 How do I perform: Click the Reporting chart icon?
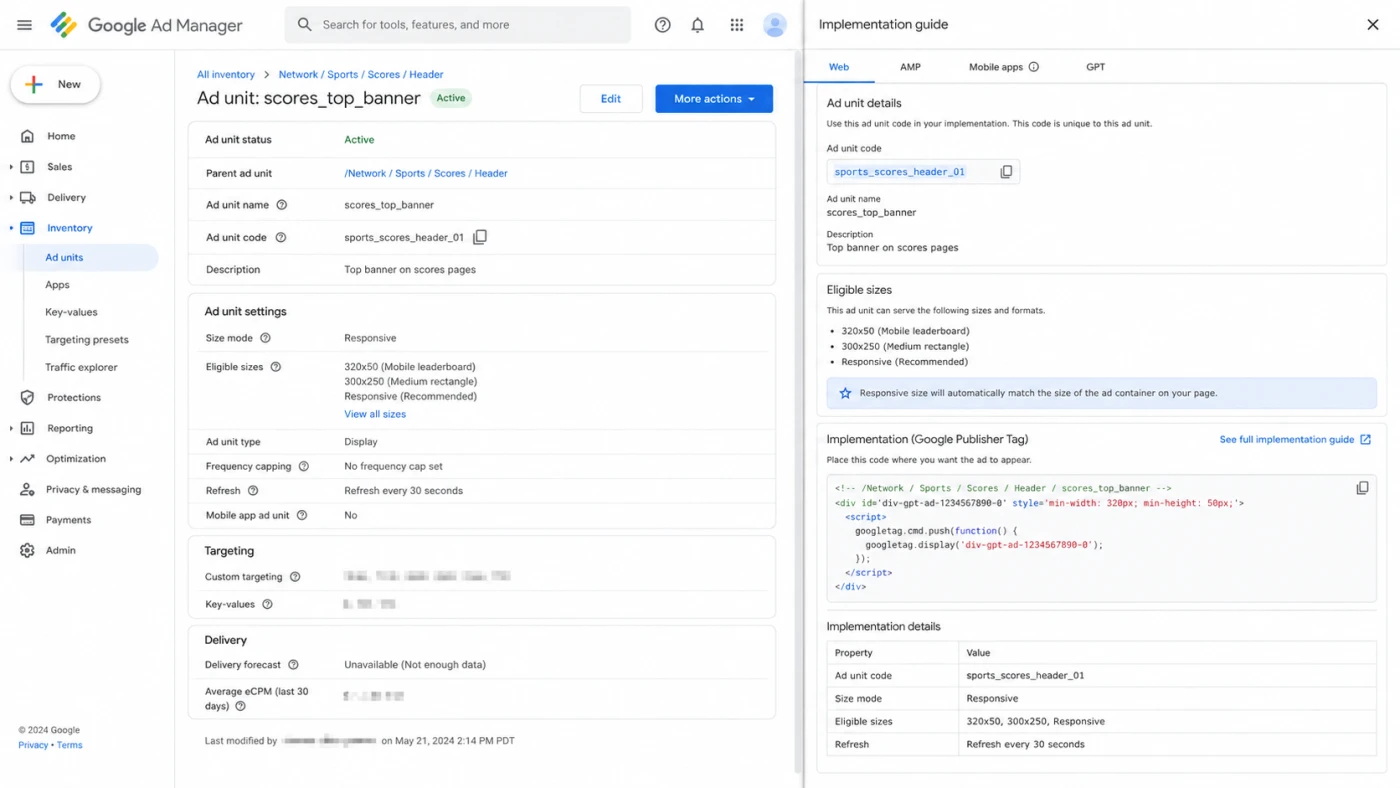click(x=27, y=428)
